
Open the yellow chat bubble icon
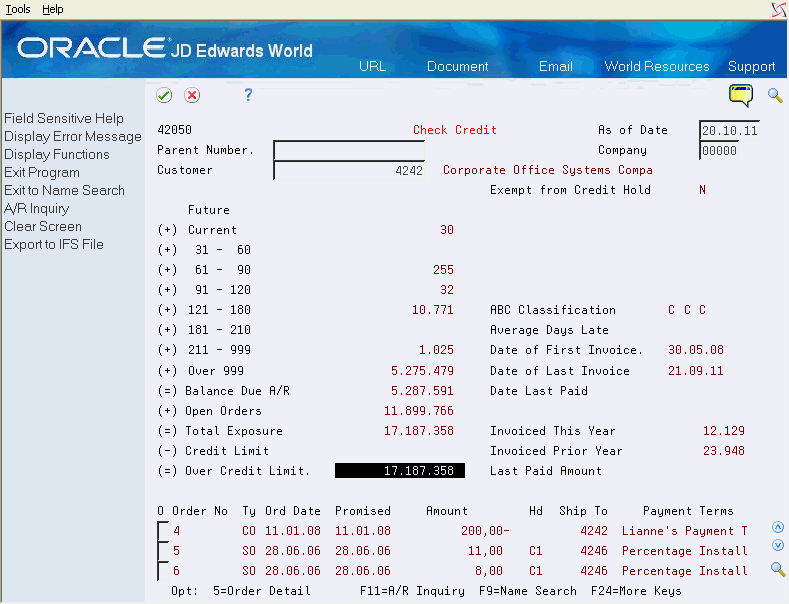741,95
